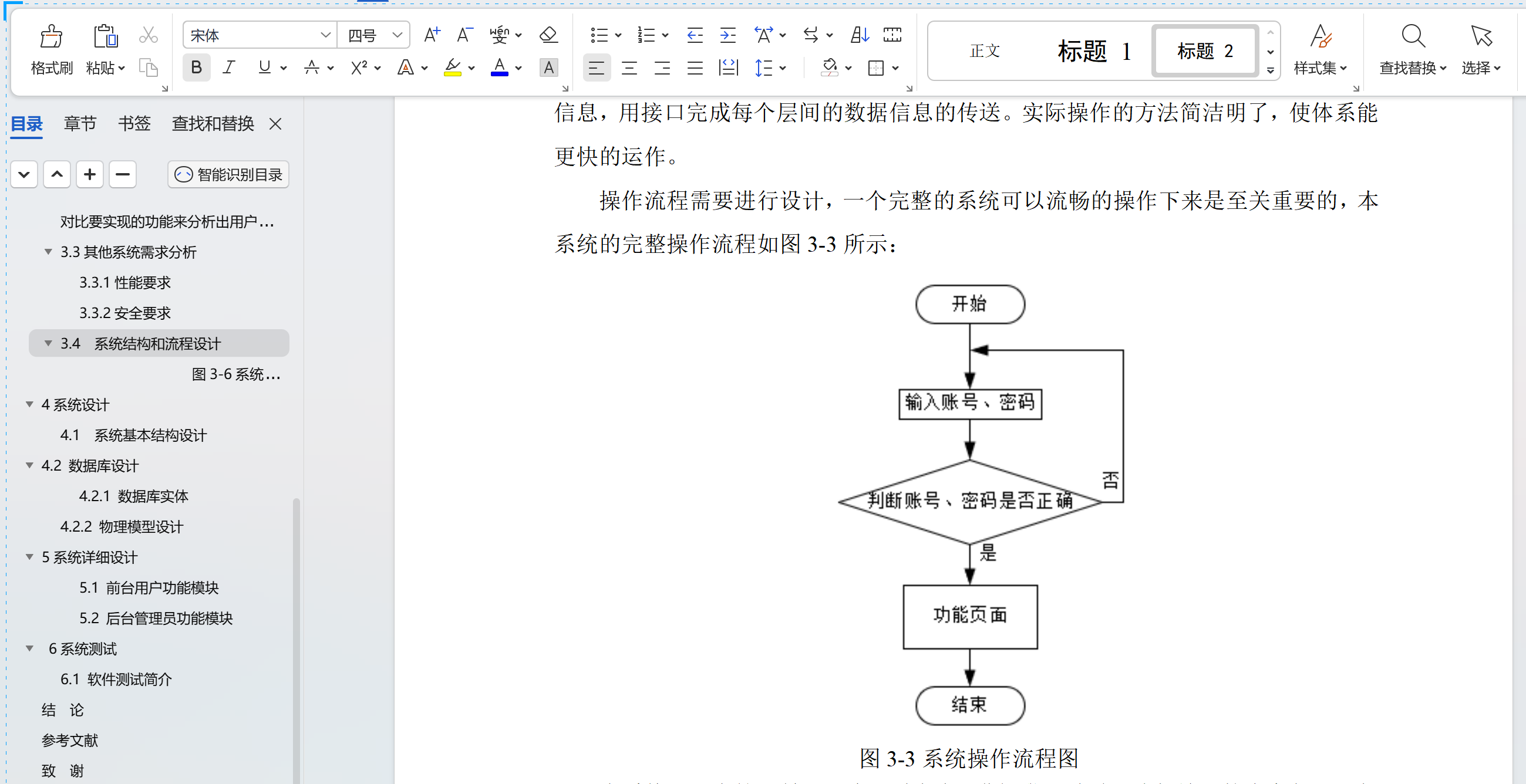Image resolution: width=1526 pixels, height=784 pixels.
Task: Click the cut scissors icon
Action: (148, 36)
